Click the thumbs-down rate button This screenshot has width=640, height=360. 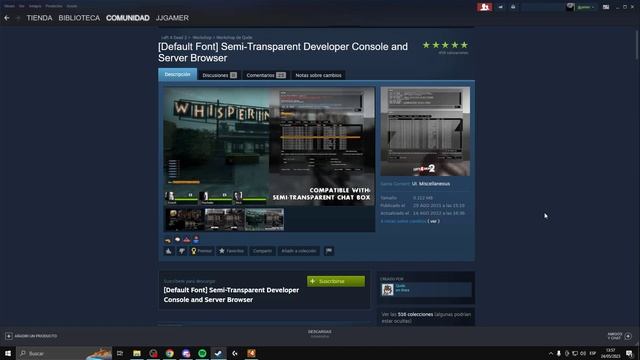pyautogui.click(x=182, y=251)
